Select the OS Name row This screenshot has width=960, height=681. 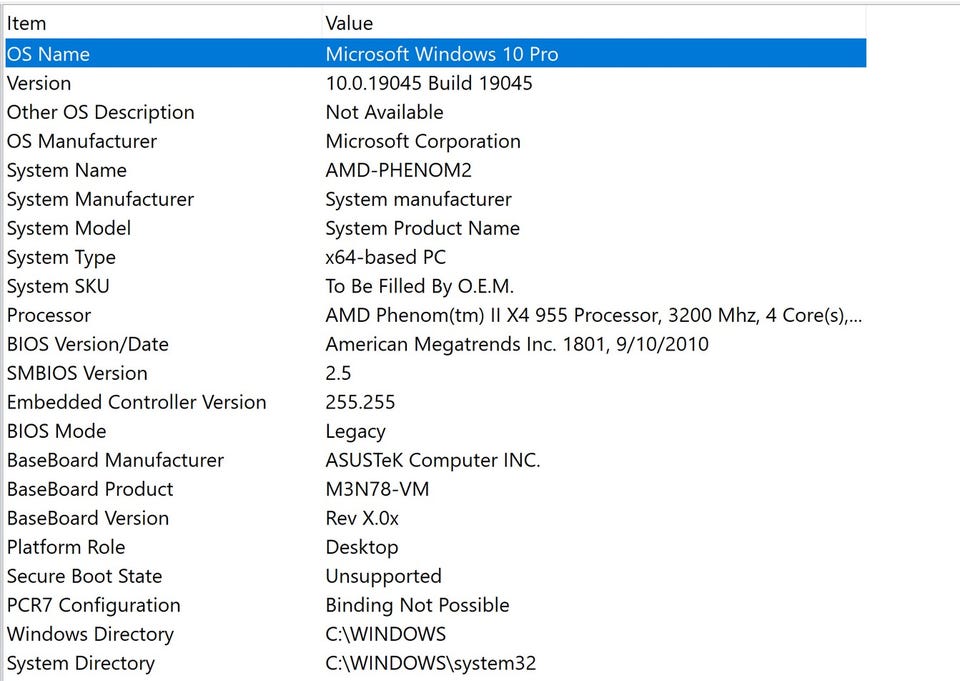[48, 54]
